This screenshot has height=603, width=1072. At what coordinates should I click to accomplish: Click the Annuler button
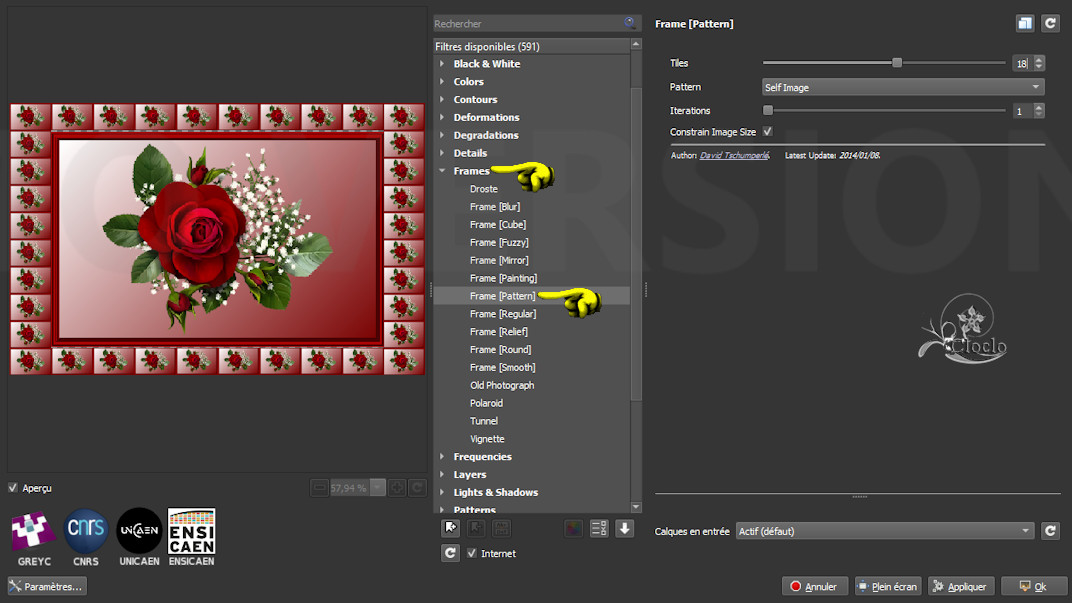815,587
